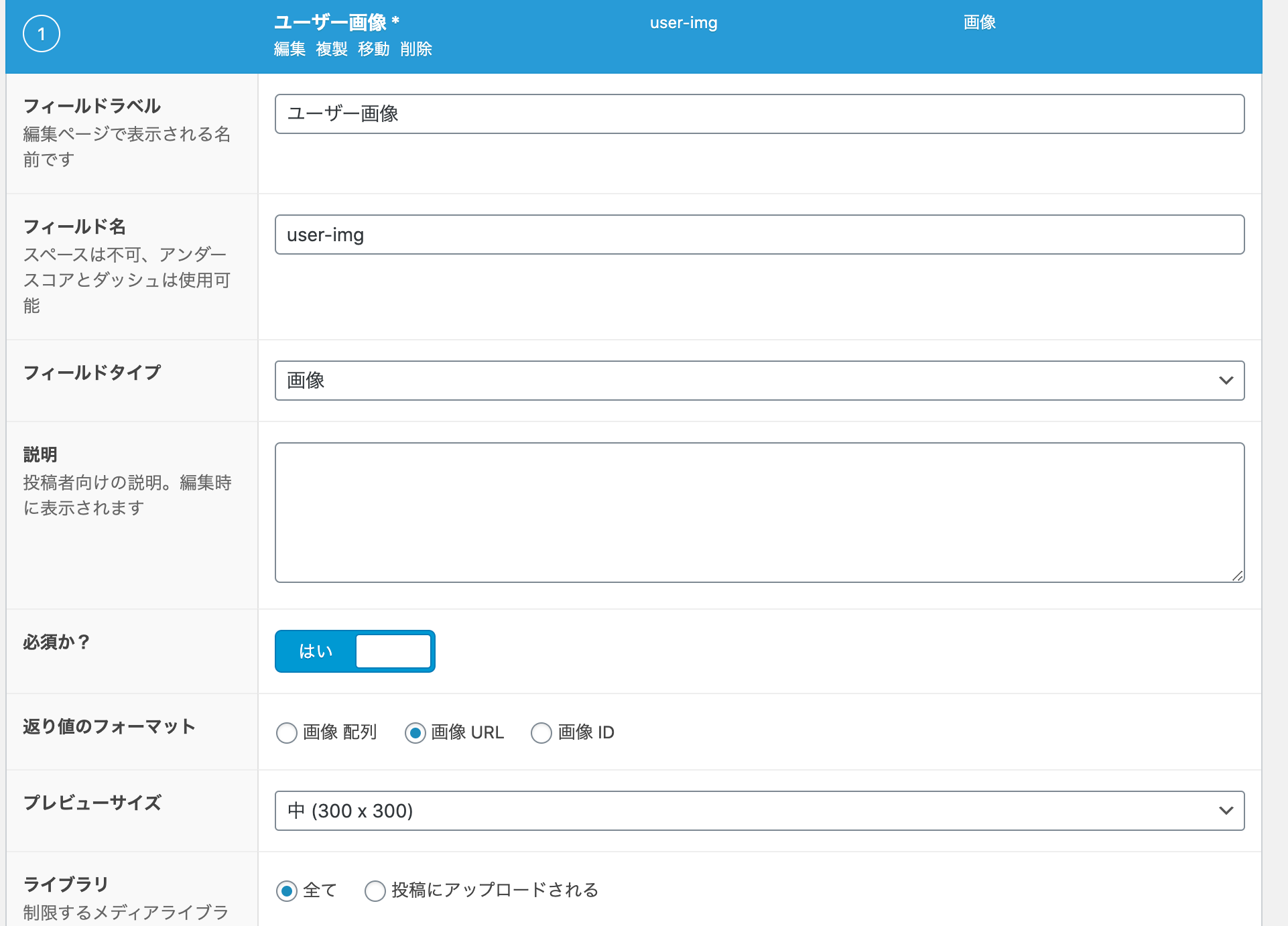Click the ユーザー画像 field title in header
This screenshot has width=1288, height=926.
(330, 23)
